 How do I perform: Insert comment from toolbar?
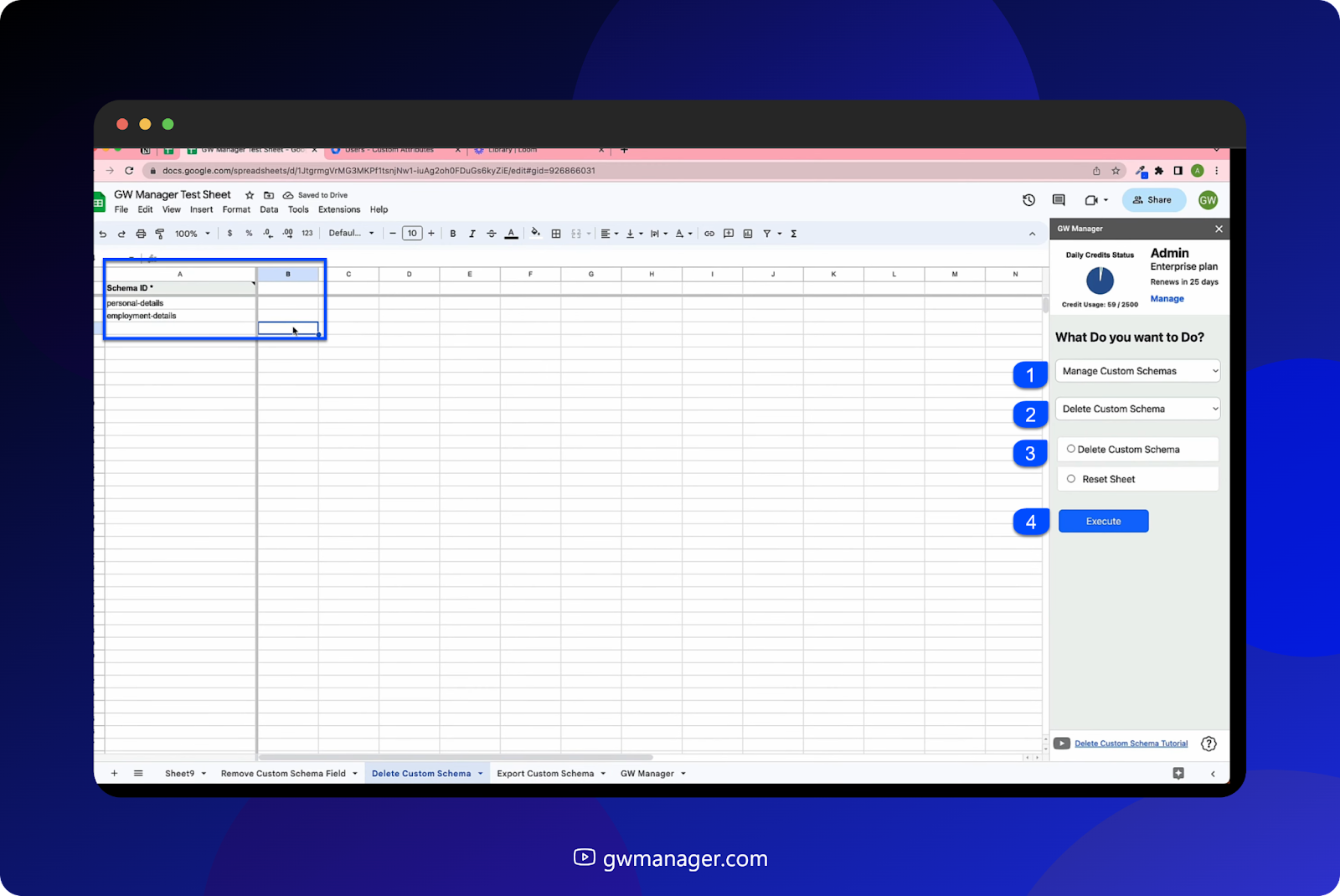click(x=729, y=234)
